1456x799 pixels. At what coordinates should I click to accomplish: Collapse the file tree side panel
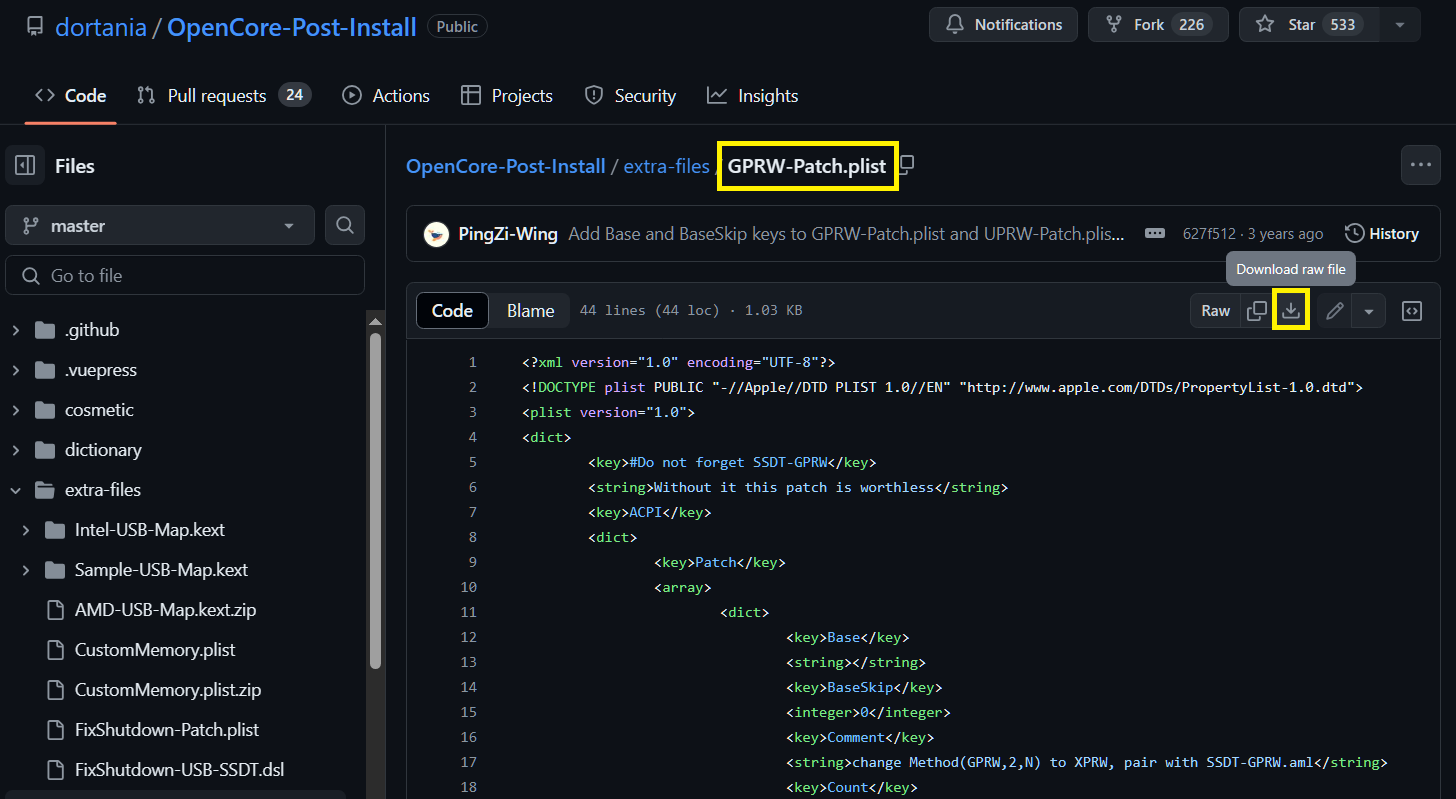click(x=25, y=166)
